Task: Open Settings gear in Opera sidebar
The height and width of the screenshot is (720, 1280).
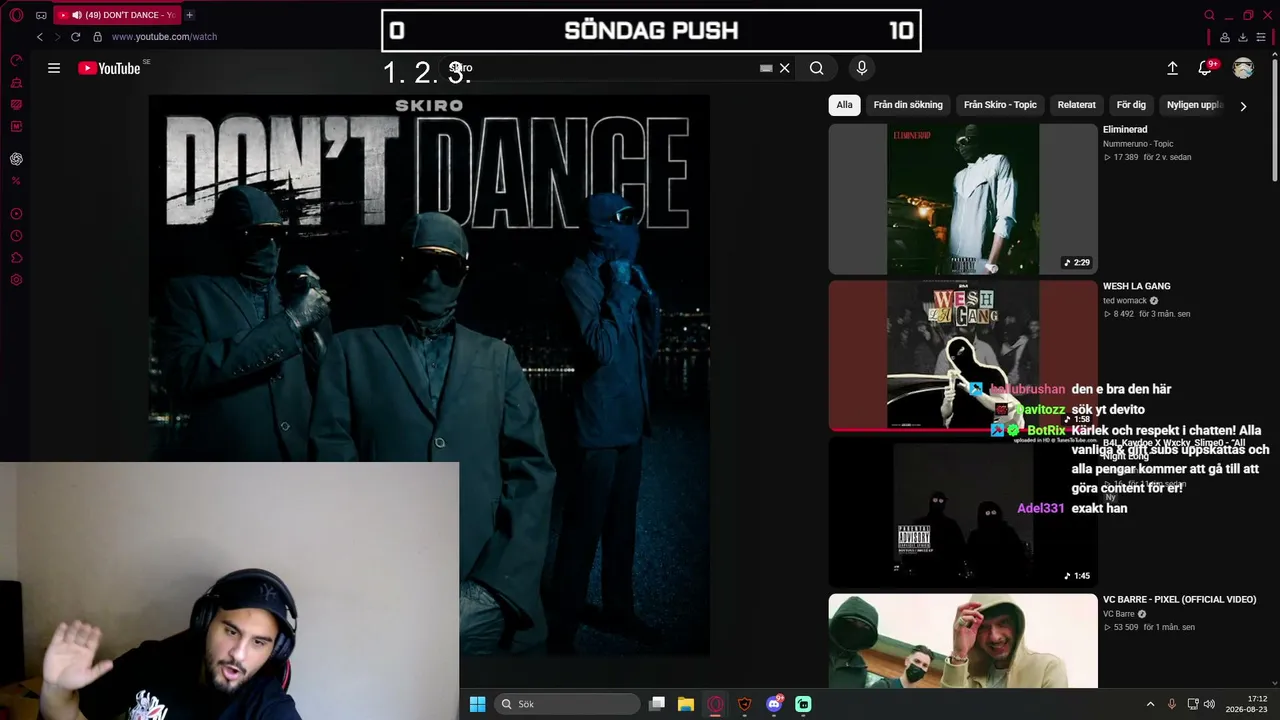Action: click(x=16, y=280)
